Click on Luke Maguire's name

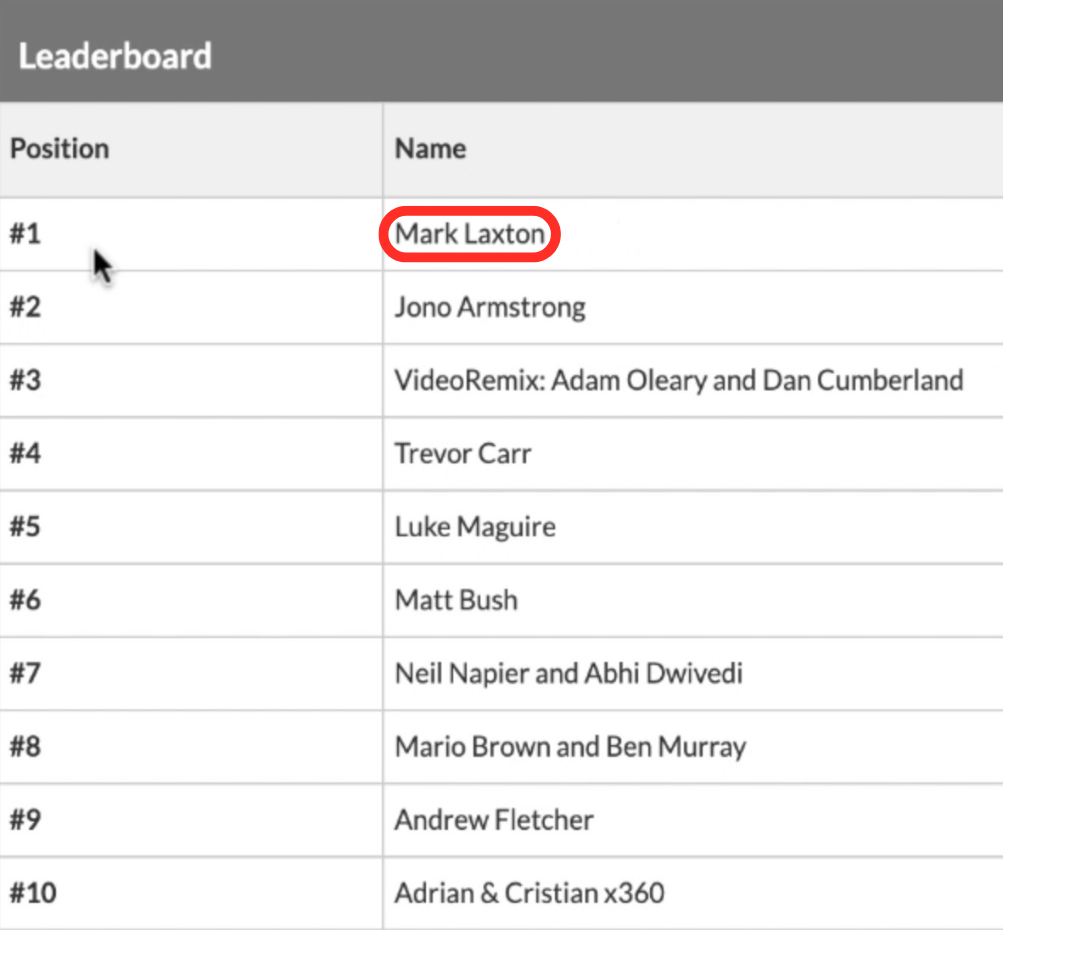click(x=474, y=527)
